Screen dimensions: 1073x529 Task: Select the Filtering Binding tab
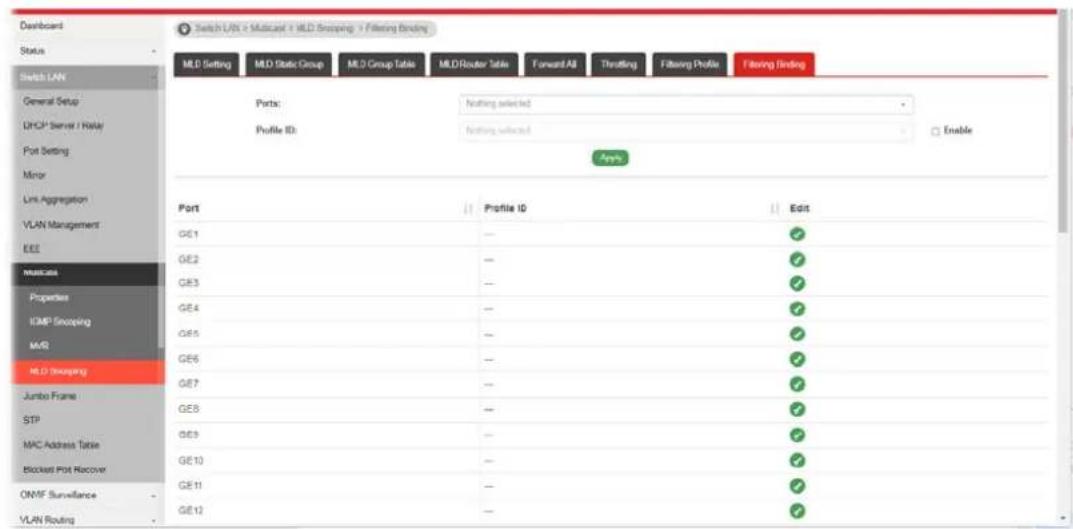click(x=774, y=64)
